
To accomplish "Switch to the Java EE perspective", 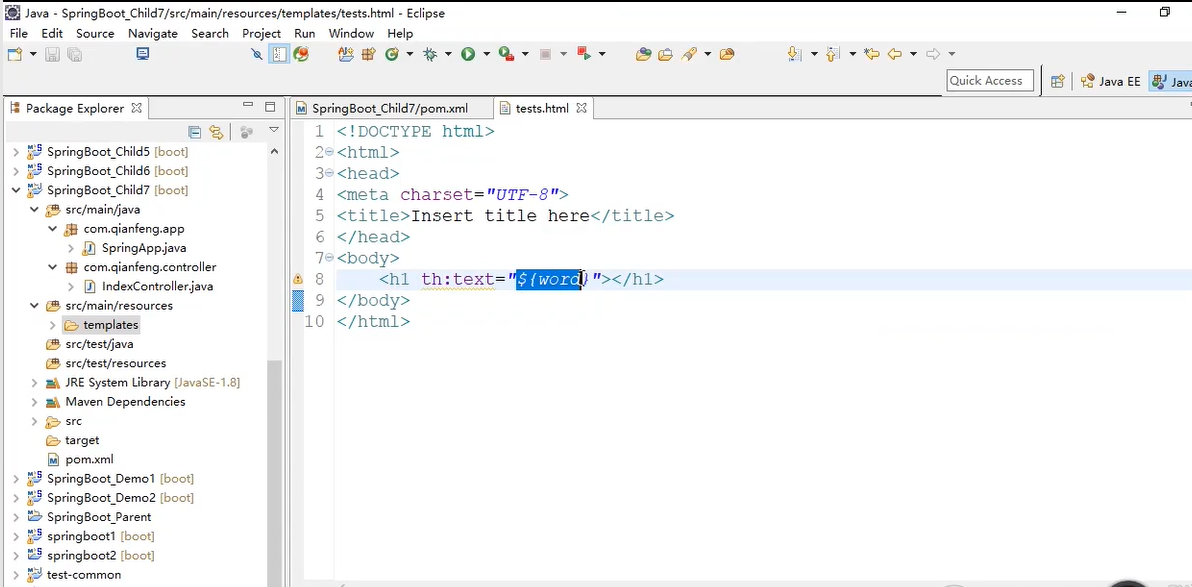I will (1111, 81).
